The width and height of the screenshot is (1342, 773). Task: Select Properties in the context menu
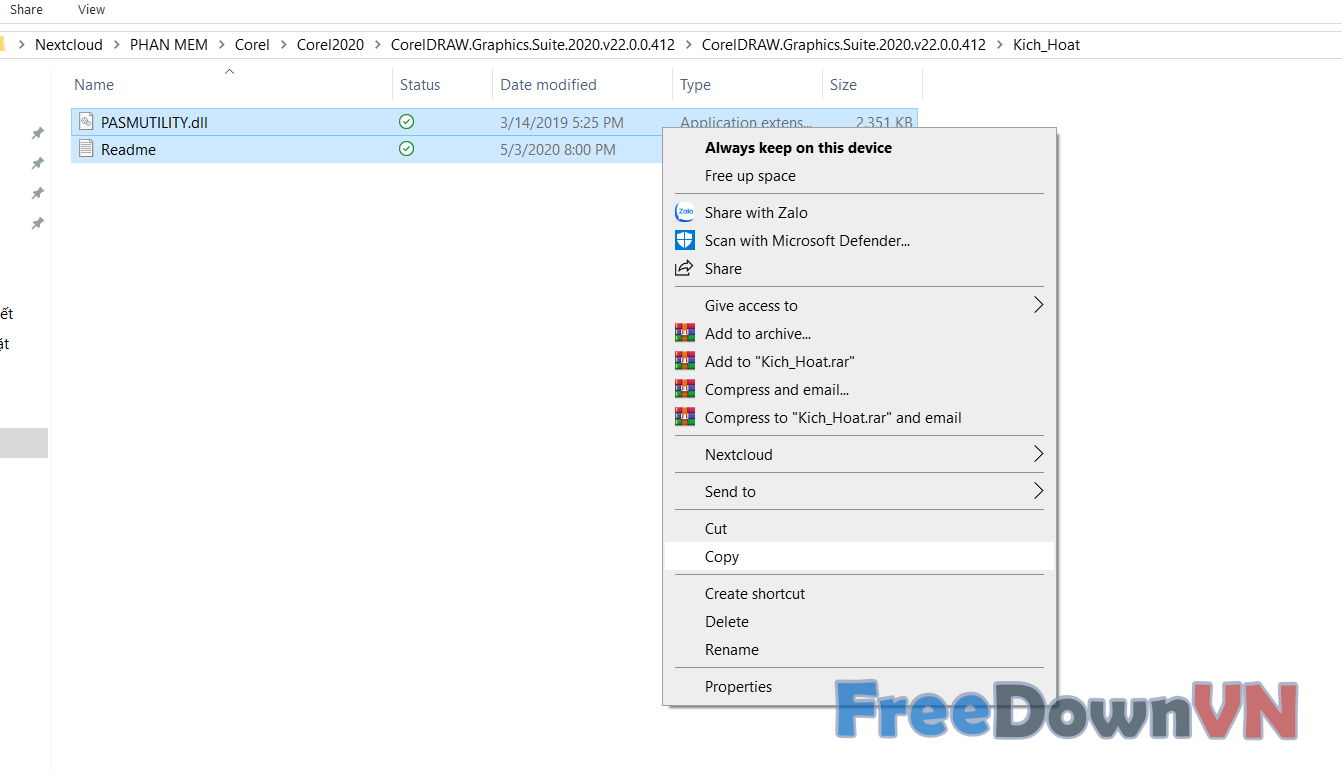pyautogui.click(x=738, y=686)
